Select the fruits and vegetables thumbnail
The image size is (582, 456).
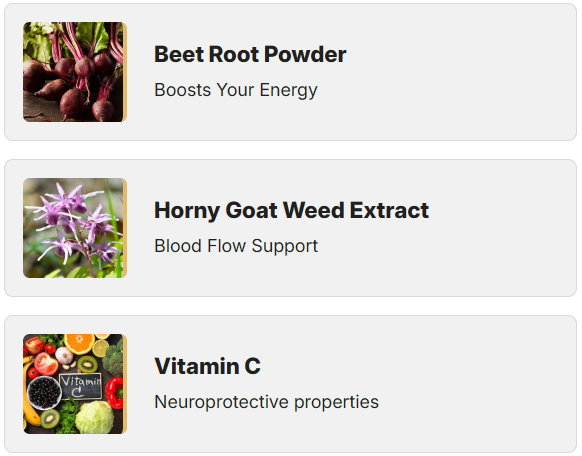click(x=75, y=384)
